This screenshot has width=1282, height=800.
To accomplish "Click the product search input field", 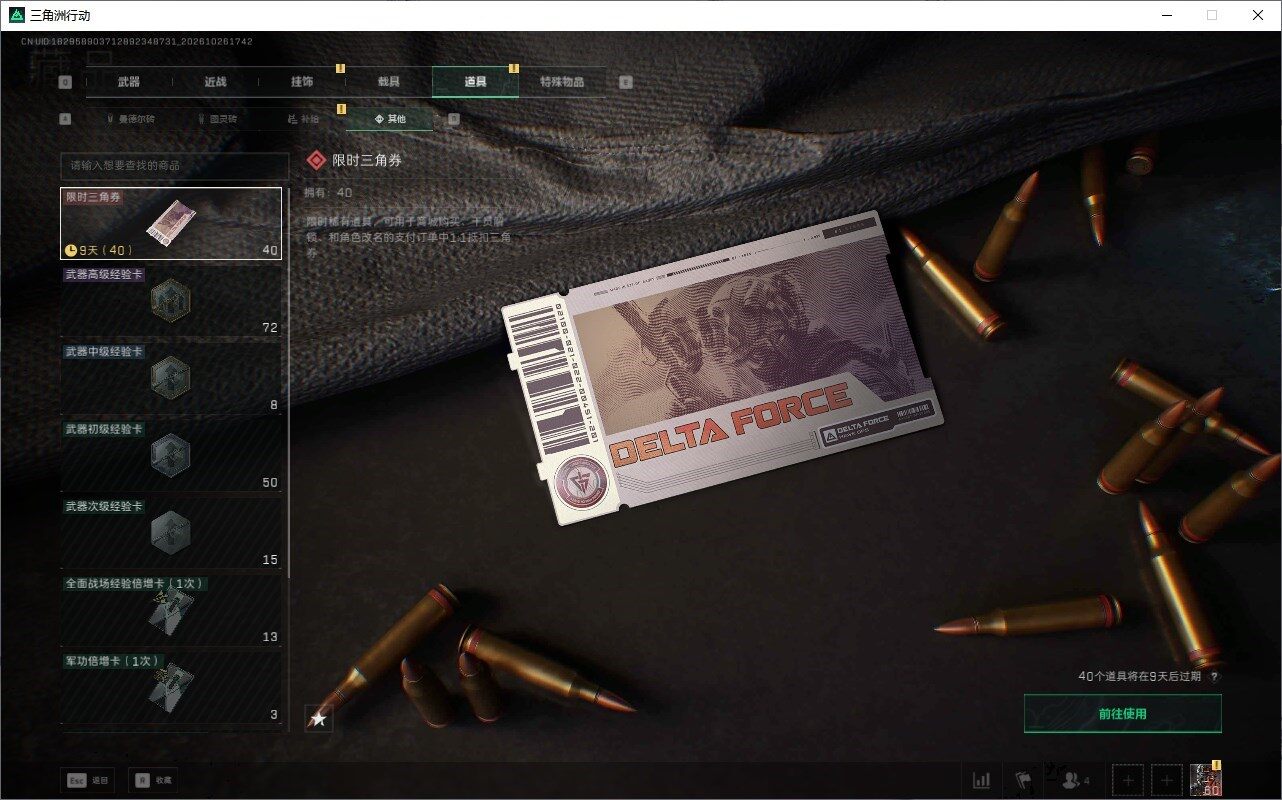I will (174, 165).
